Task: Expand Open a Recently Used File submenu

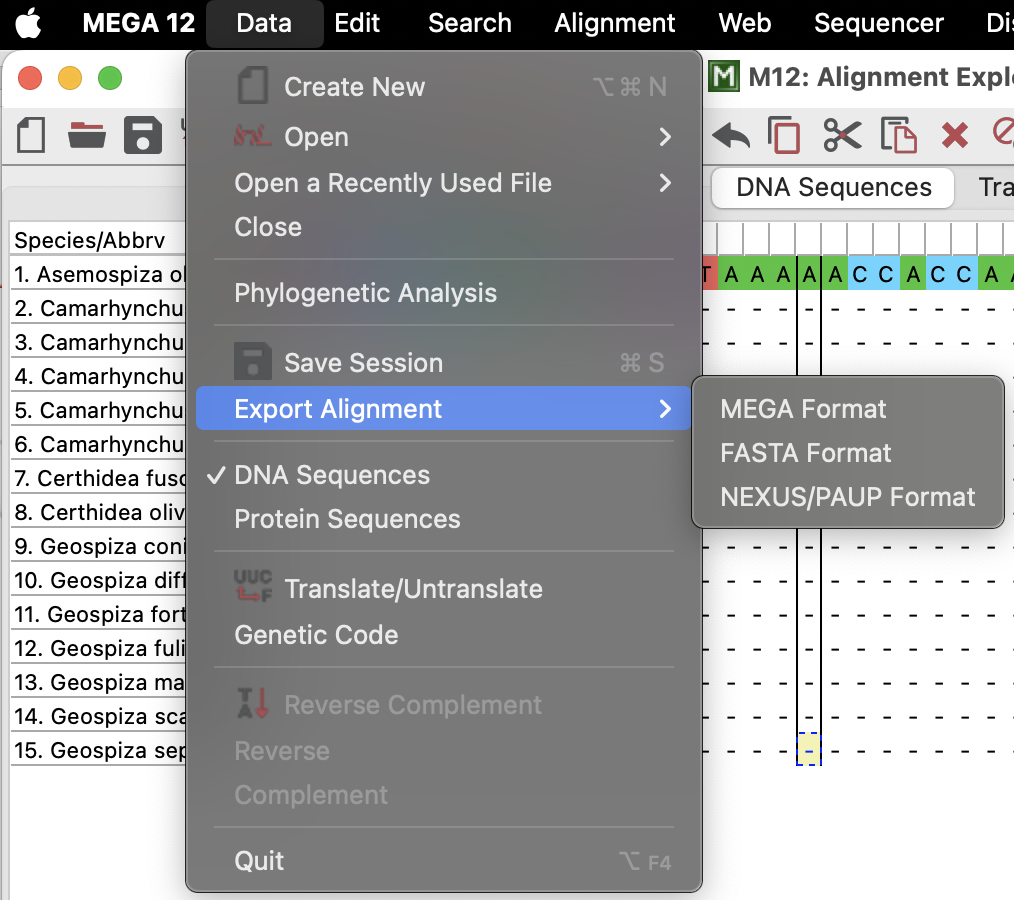Action: pyautogui.click(x=665, y=183)
